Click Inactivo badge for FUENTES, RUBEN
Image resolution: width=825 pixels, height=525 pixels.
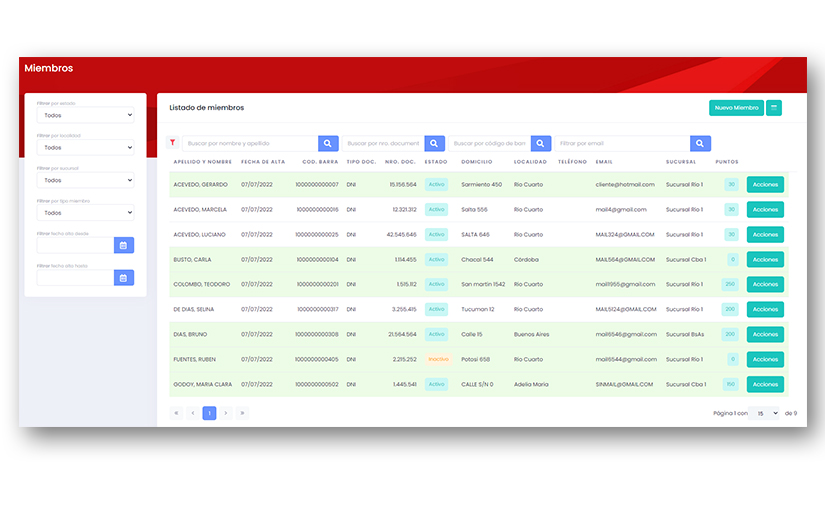(x=438, y=359)
